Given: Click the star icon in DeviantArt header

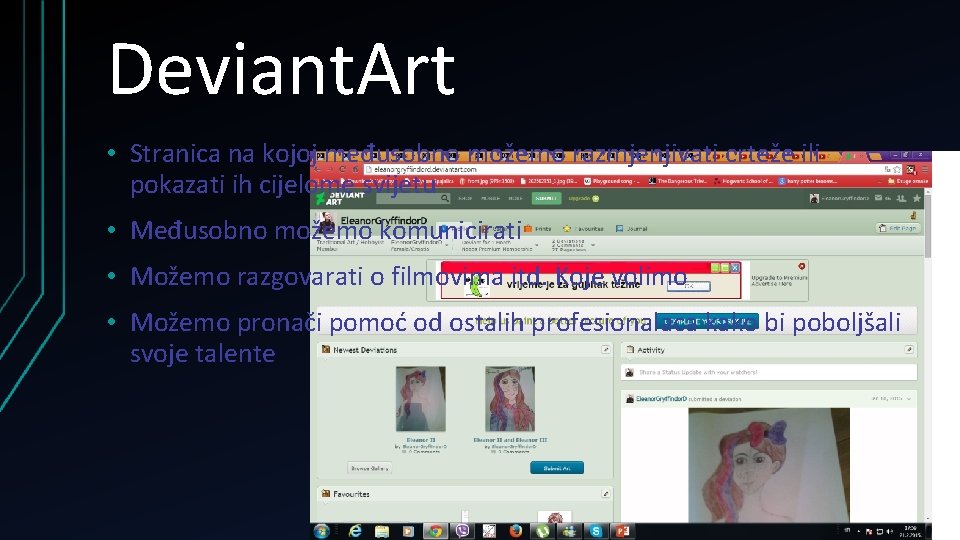Looking at the screenshot, I should [917, 198].
